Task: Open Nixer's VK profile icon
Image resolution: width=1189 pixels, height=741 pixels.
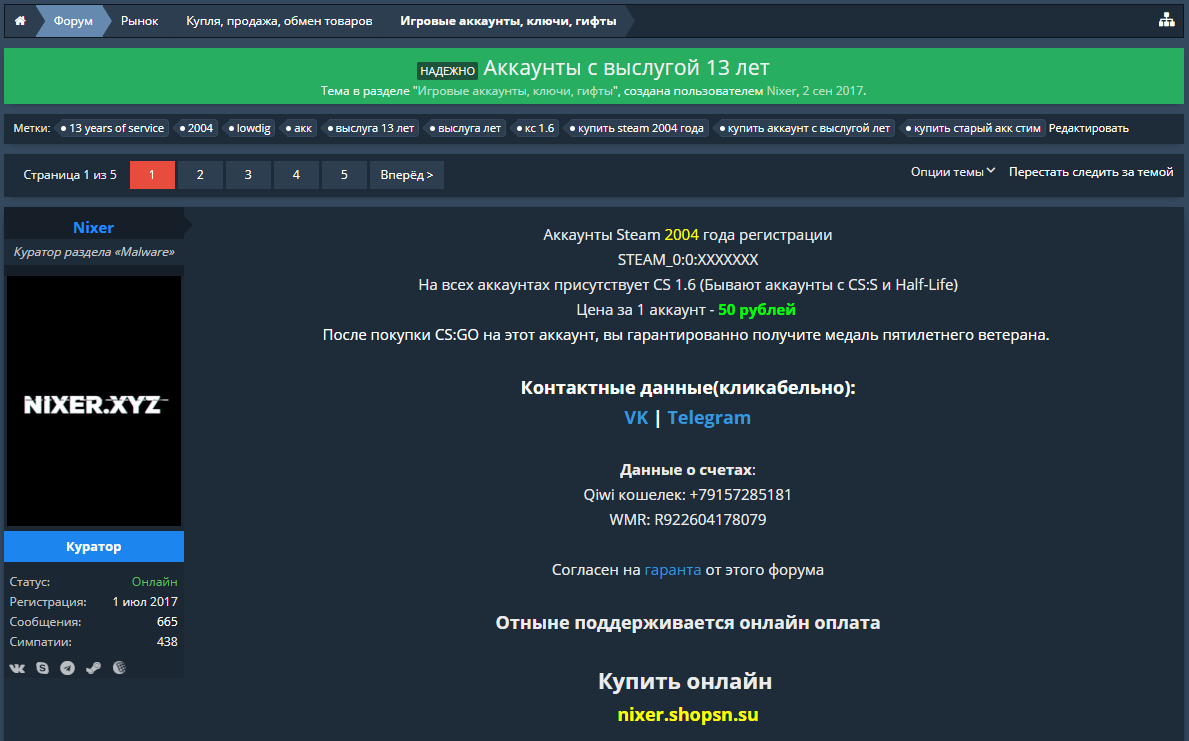Action: point(18,668)
